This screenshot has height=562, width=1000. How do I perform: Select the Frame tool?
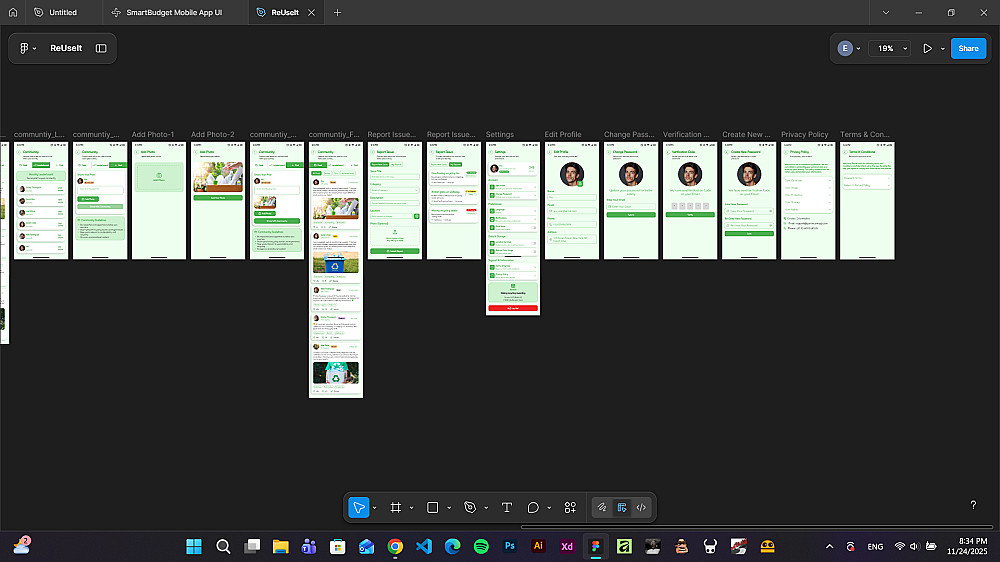(x=395, y=508)
